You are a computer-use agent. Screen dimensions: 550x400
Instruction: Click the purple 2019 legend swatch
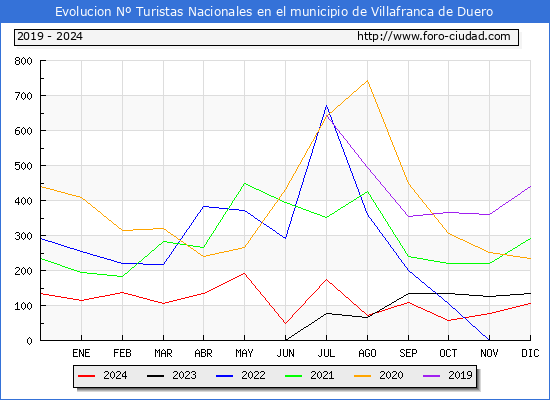[431, 376]
